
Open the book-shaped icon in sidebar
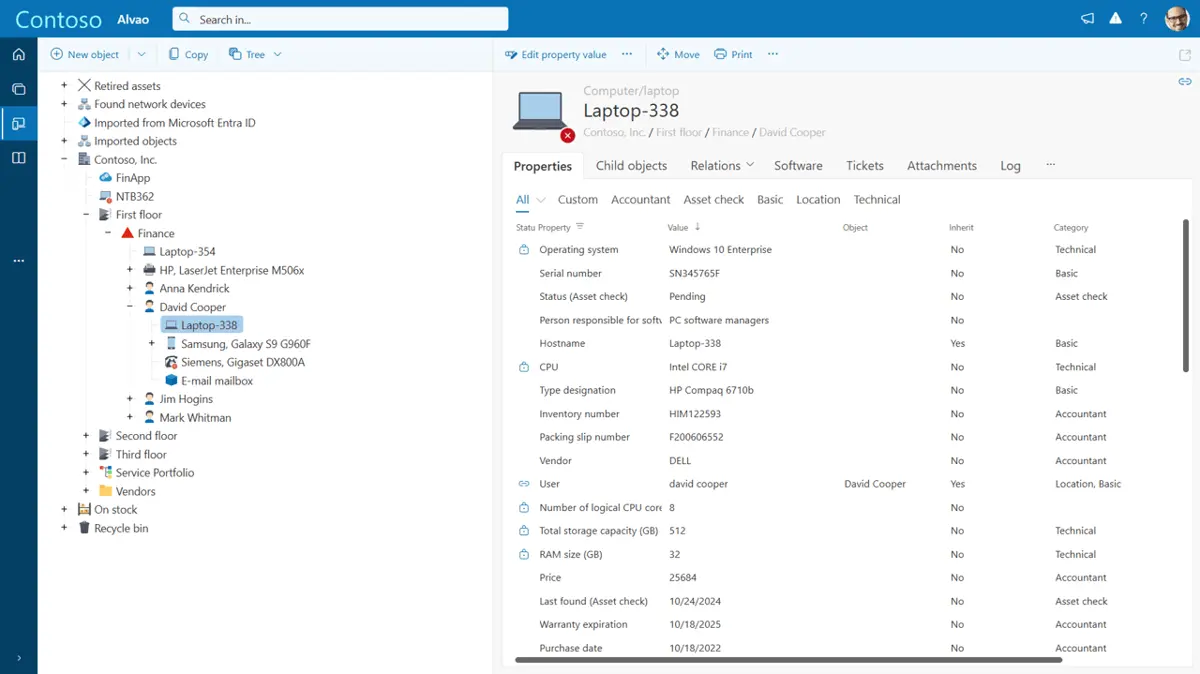point(18,158)
